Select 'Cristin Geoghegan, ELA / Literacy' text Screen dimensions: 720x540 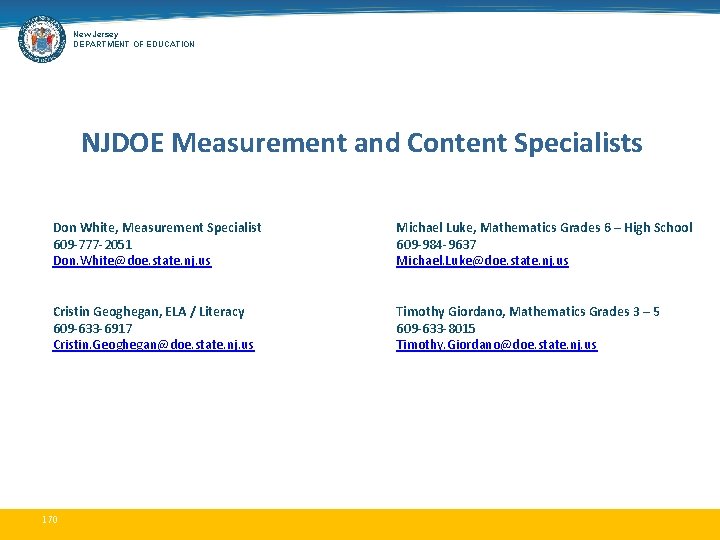148,312
